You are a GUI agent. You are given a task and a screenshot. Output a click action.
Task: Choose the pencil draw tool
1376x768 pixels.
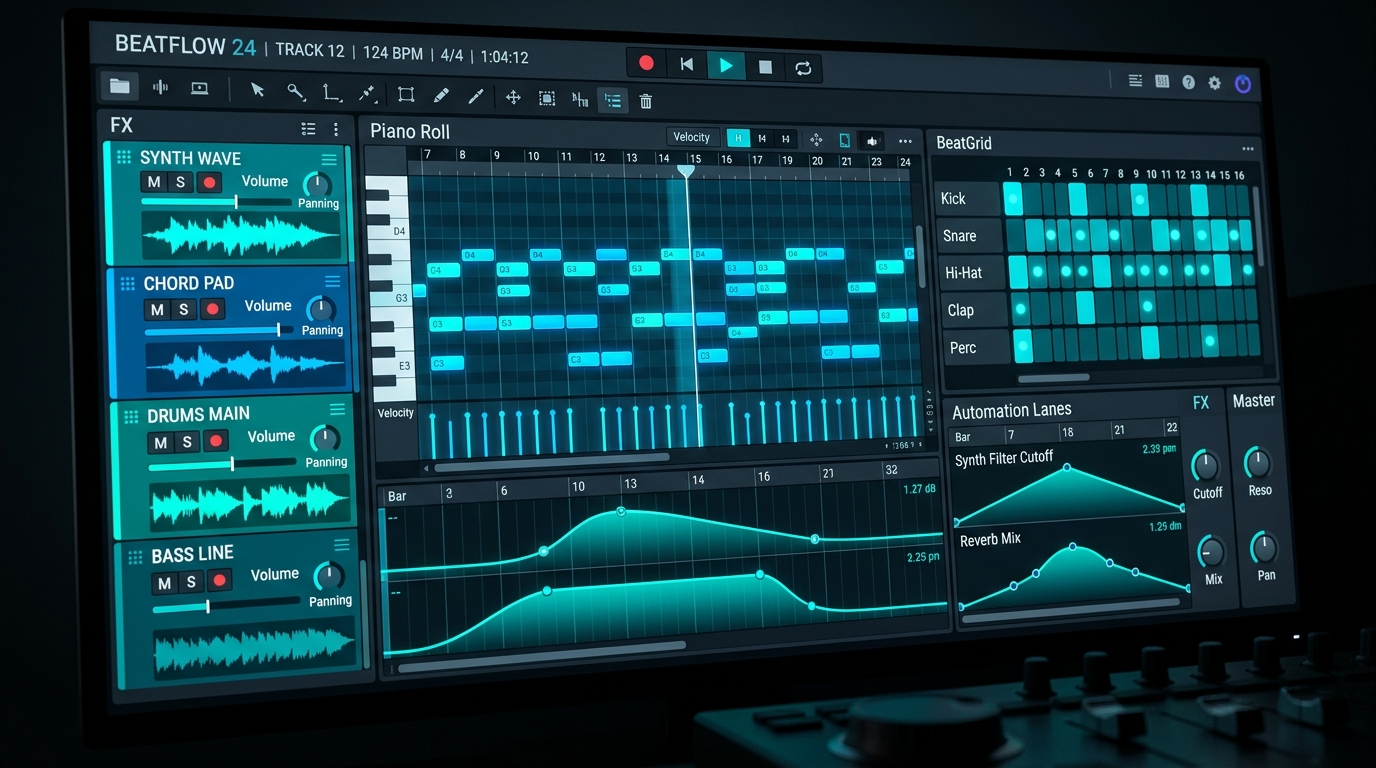[441, 96]
